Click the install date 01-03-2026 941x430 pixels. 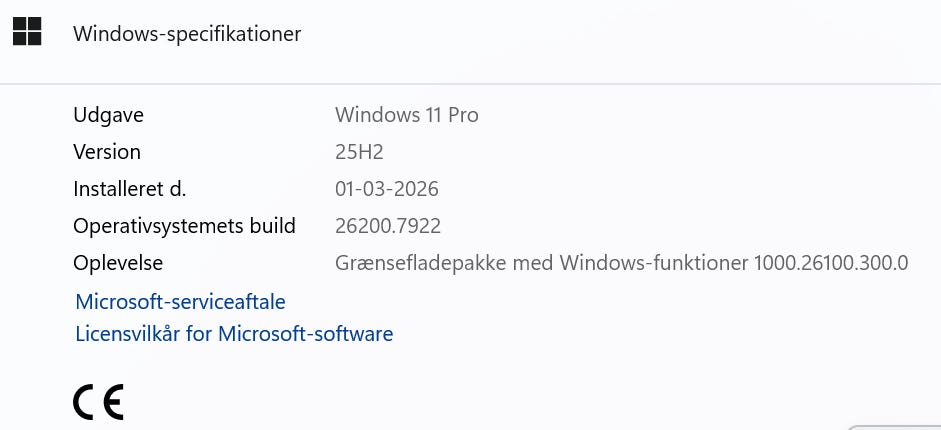(386, 189)
